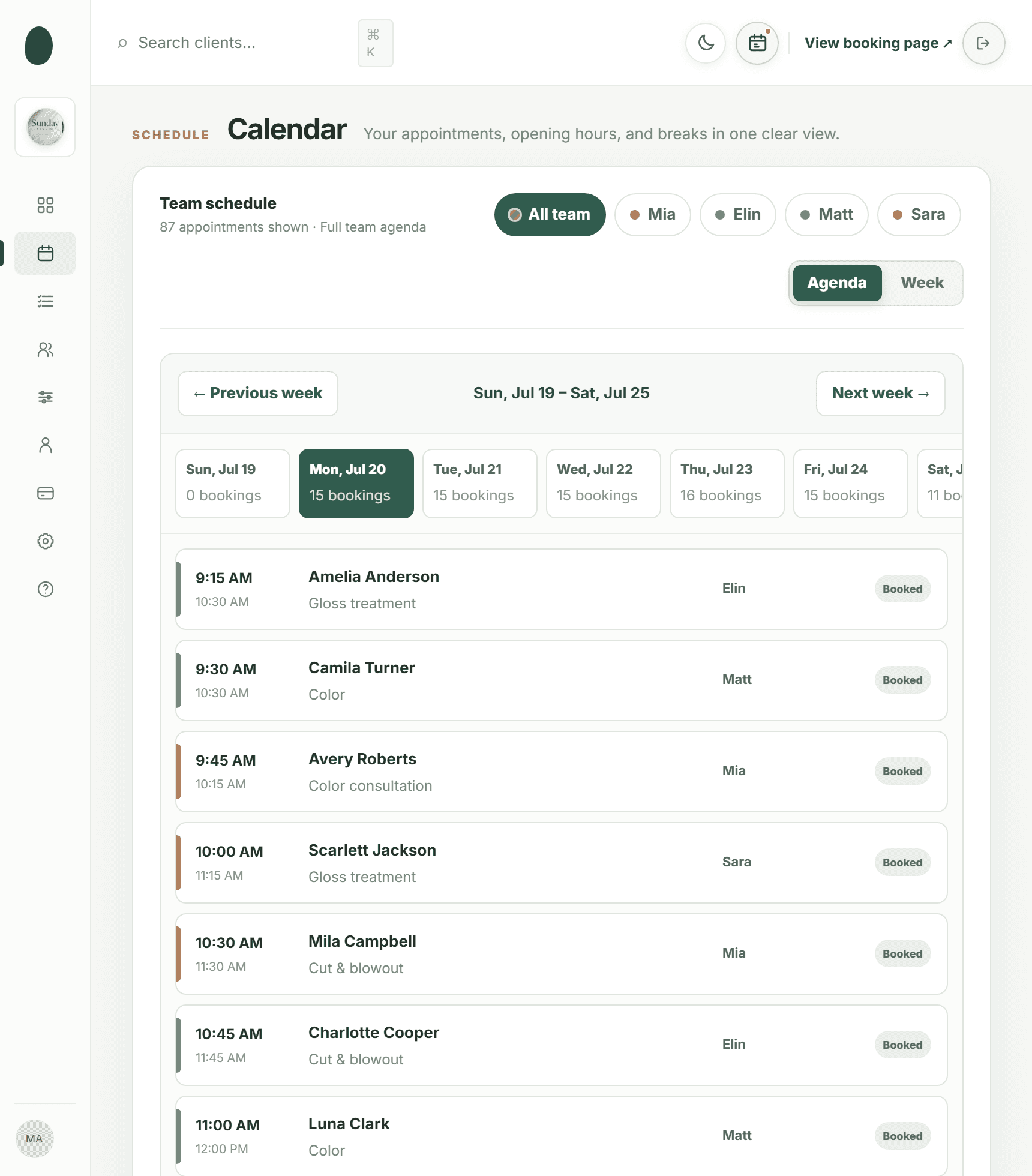Click the Sun, Jul 19 – Sat, Jul 25 range
Viewport: 1032px width, 1176px height.
coord(561,394)
